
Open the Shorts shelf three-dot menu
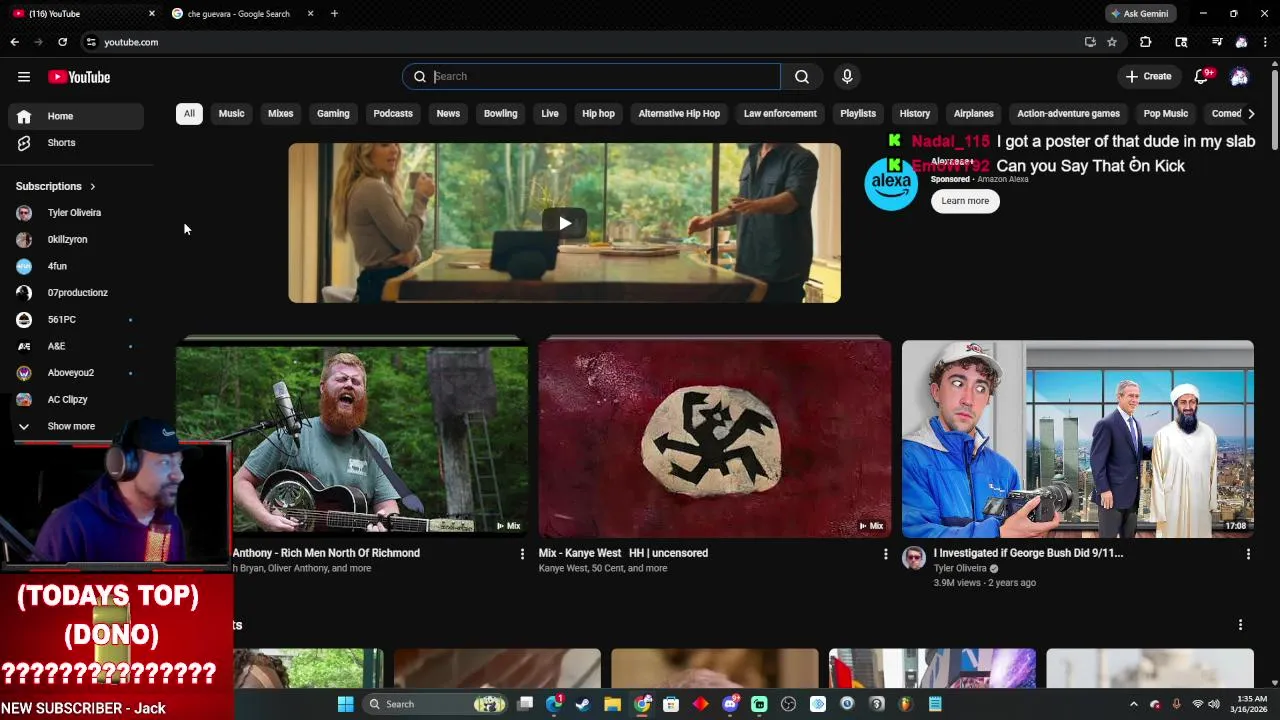[1240, 625]
